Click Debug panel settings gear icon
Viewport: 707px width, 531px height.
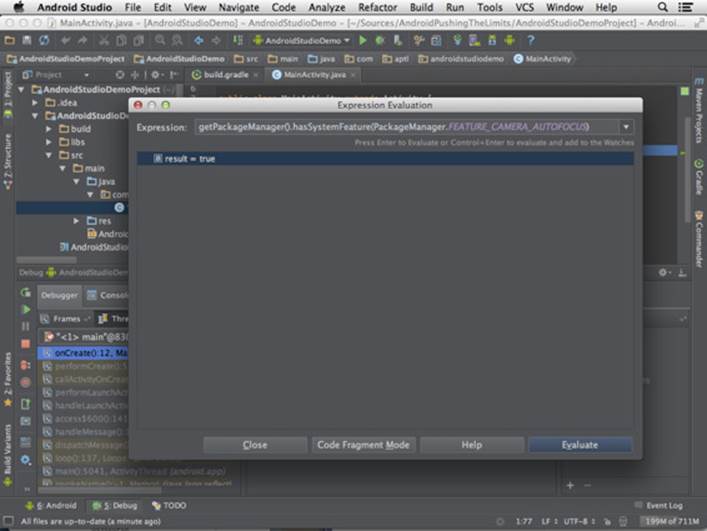[x=664, y=273]
